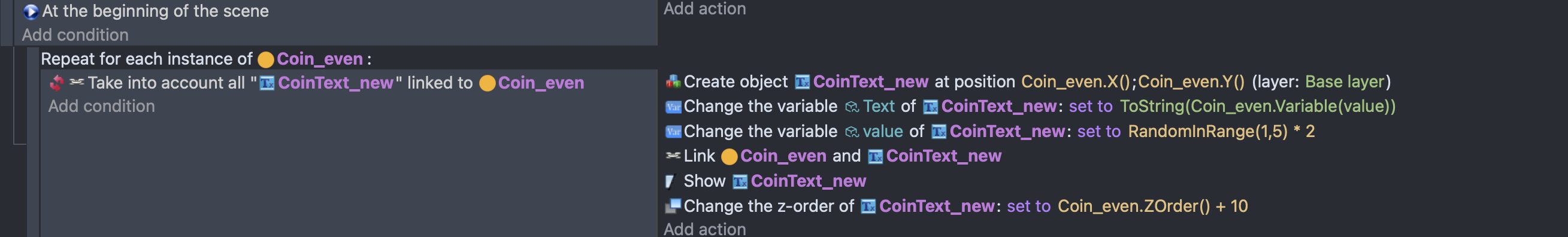Click the variable icon on the value action
Screen dimensions: 1568x237
click(x=673, y=132)
